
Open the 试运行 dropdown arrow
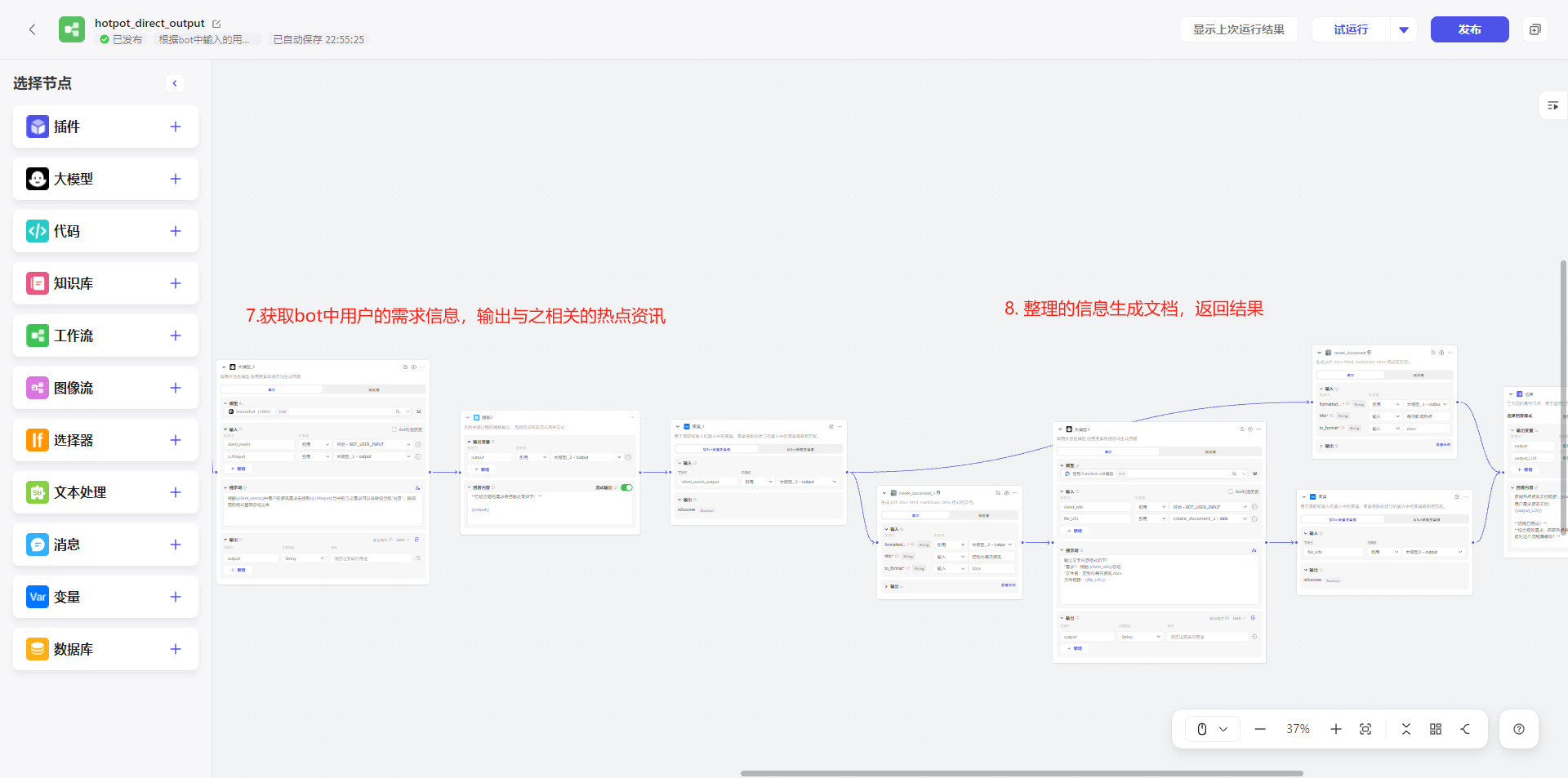(x=1404, y=29)
